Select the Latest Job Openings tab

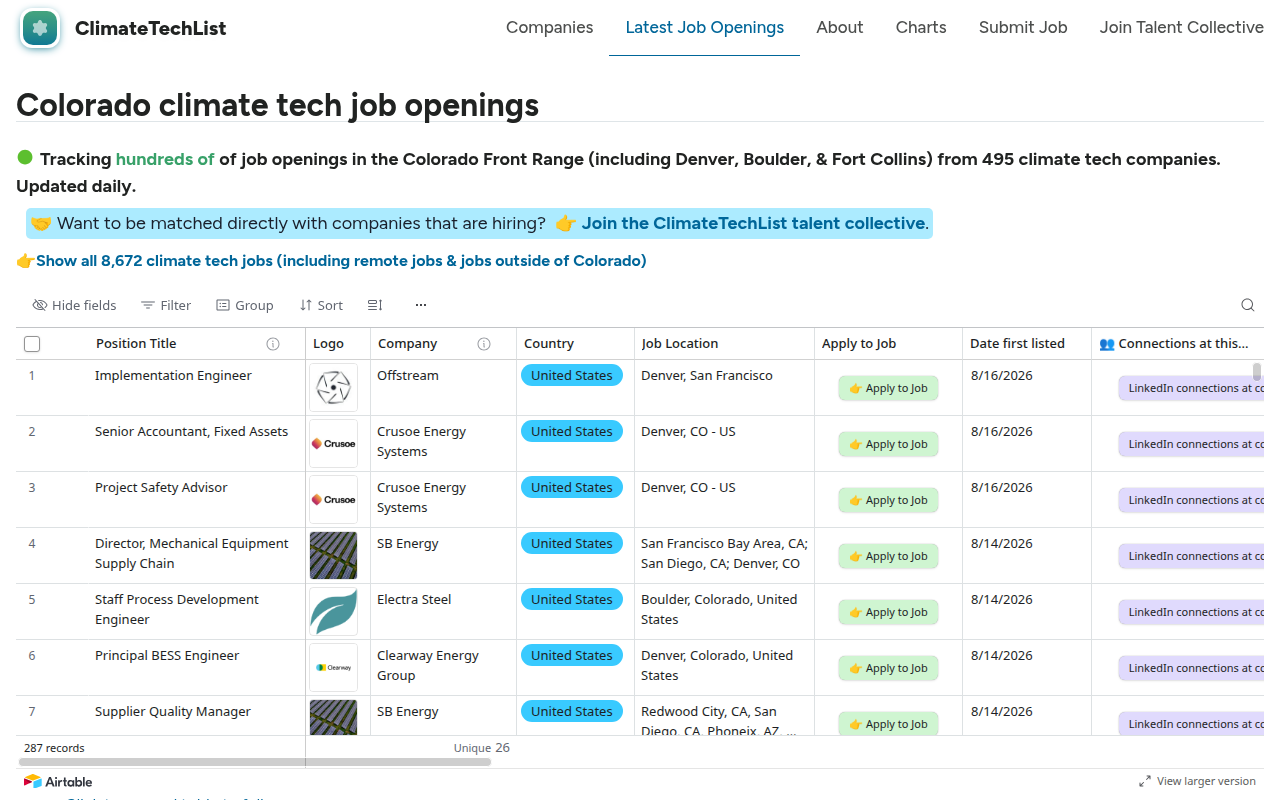click(705, 28)
